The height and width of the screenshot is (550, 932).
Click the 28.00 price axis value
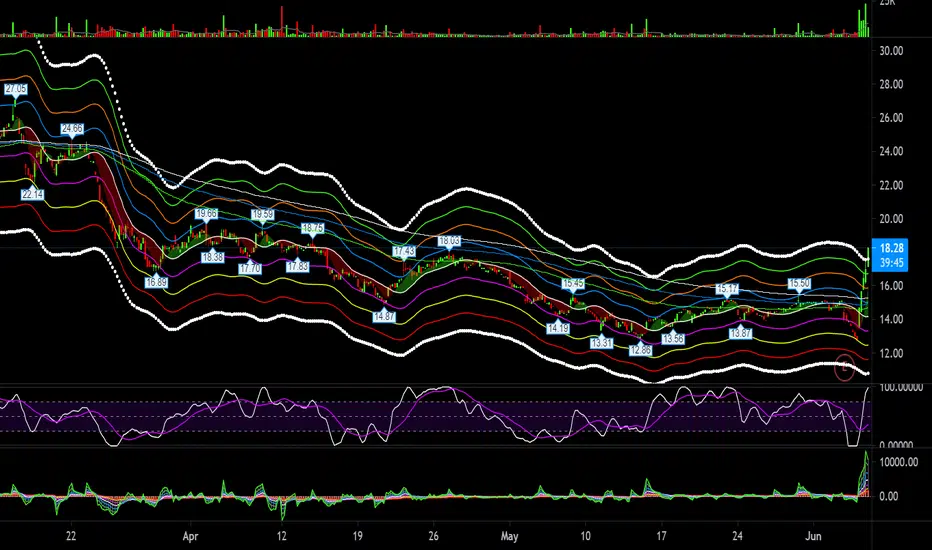click(891, 84)
